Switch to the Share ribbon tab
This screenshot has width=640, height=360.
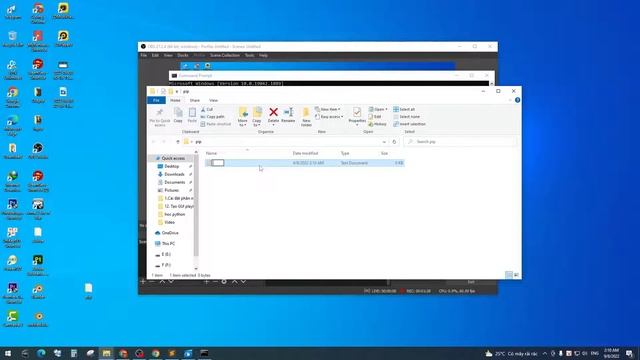[195, 100]
